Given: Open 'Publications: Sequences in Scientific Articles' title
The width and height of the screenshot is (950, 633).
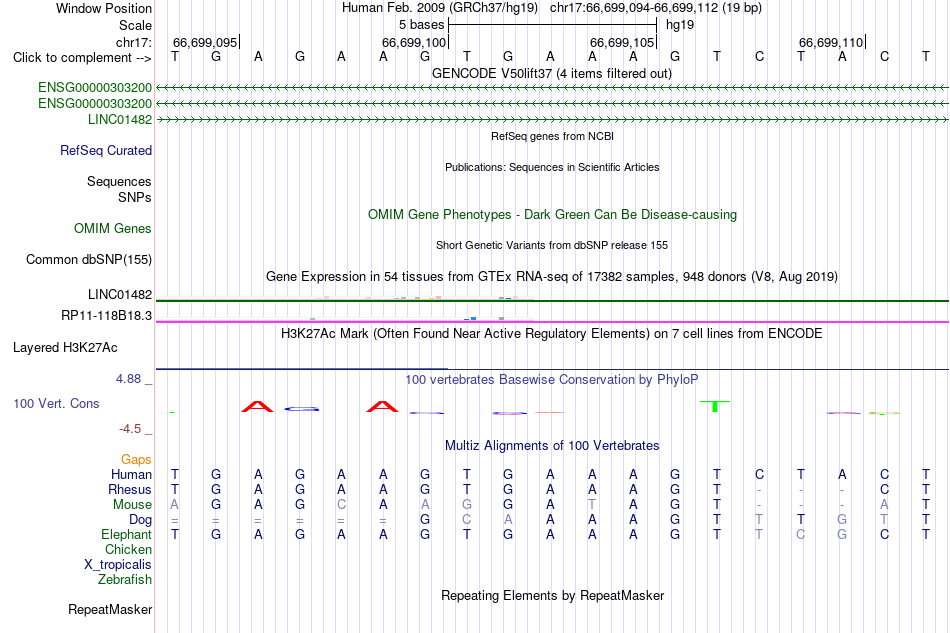Looking at the screenshot, I should (552, 167).
